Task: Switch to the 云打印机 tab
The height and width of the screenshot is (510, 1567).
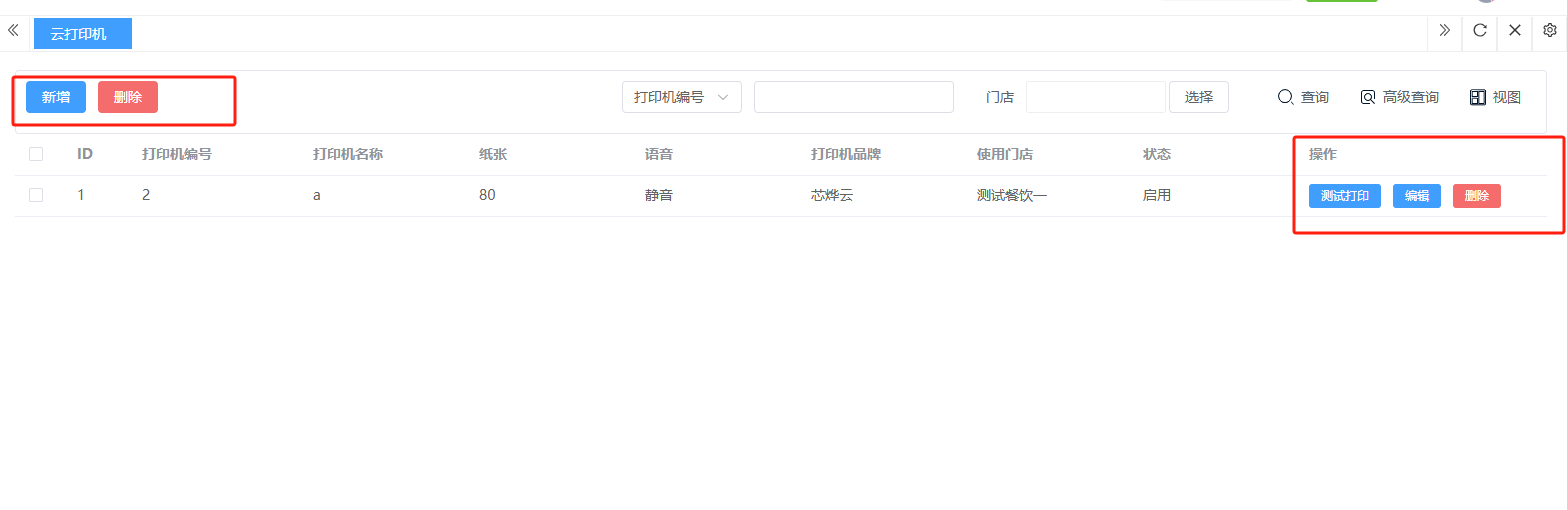Action: click(82, 34)
